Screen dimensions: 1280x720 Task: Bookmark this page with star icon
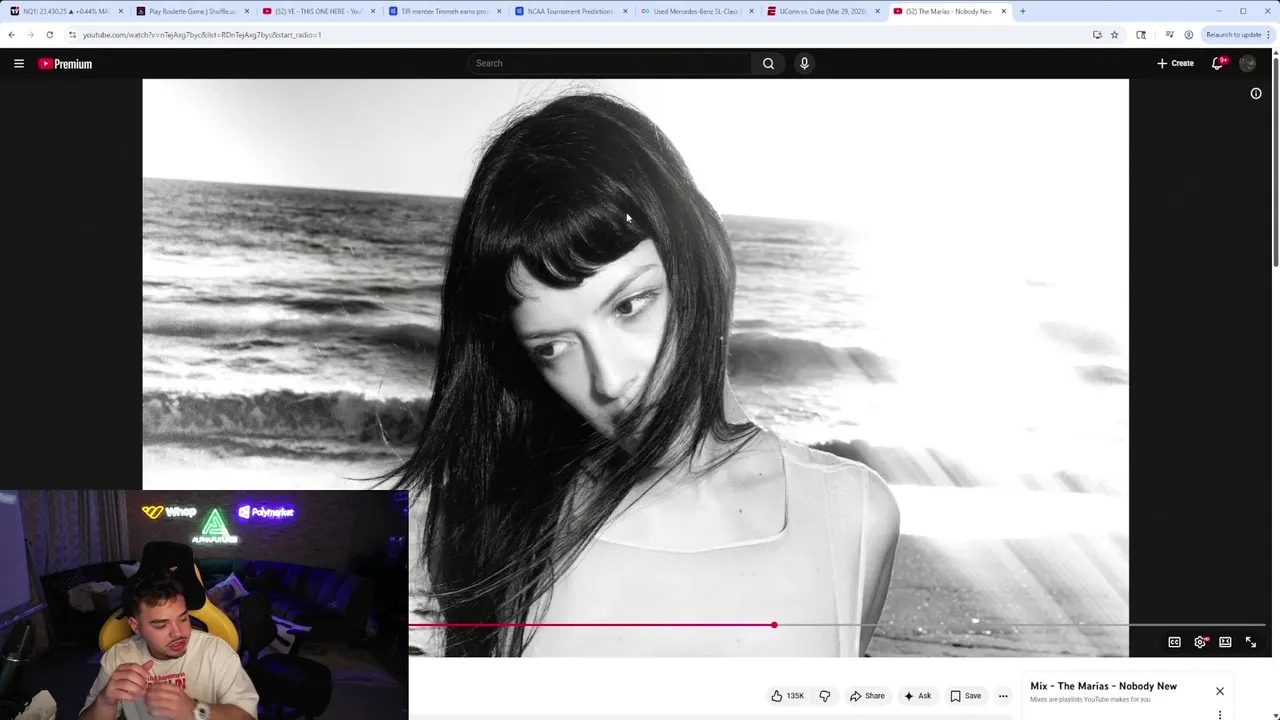point(1114,34)
